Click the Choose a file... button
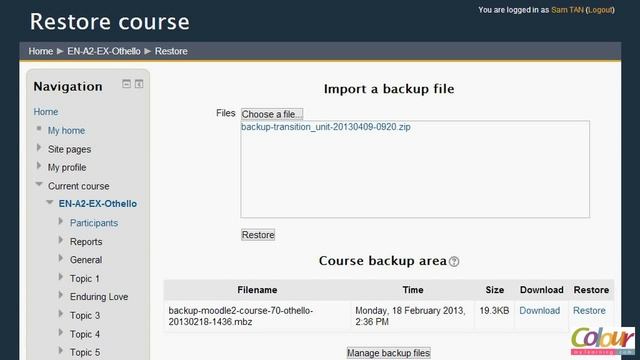Screen dimensions: 640x360 click(272, 114)
